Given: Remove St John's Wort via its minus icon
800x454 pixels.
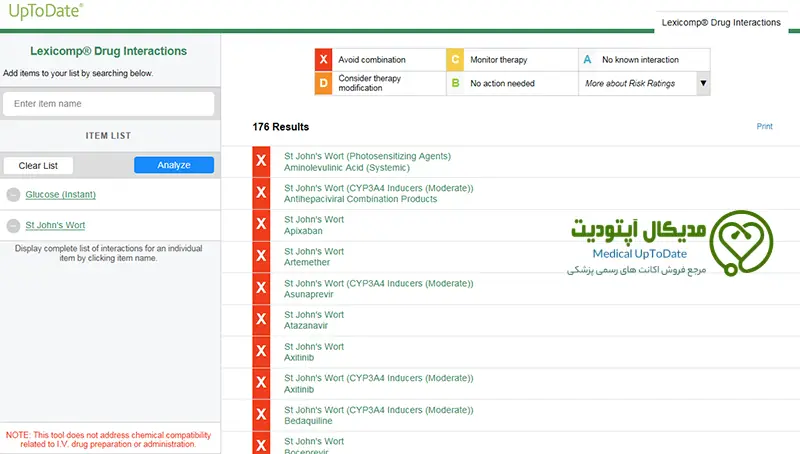Looking at the screenshot, I should click(13, 225).
